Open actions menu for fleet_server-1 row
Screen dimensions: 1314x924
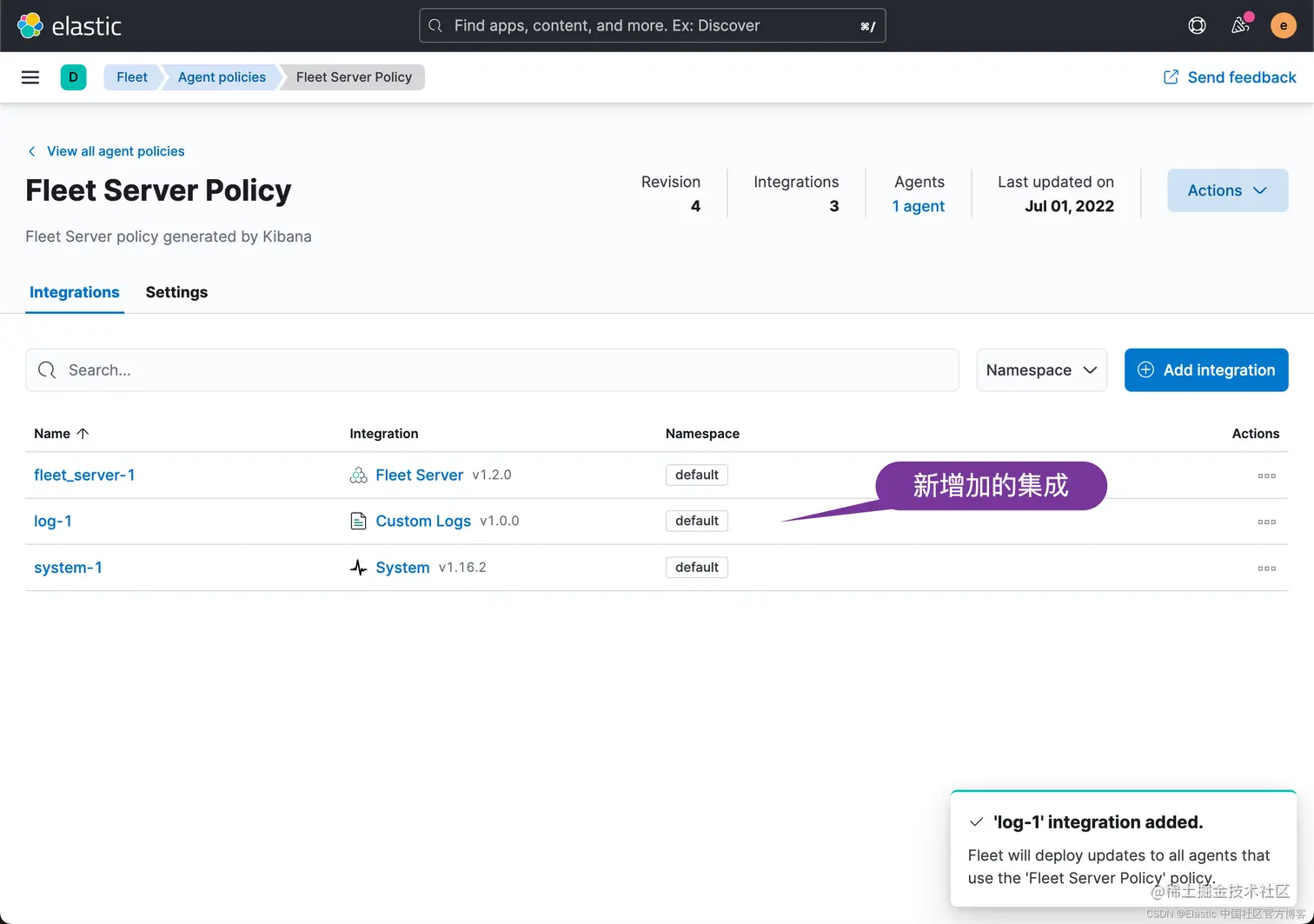[x=1266, y=475]
